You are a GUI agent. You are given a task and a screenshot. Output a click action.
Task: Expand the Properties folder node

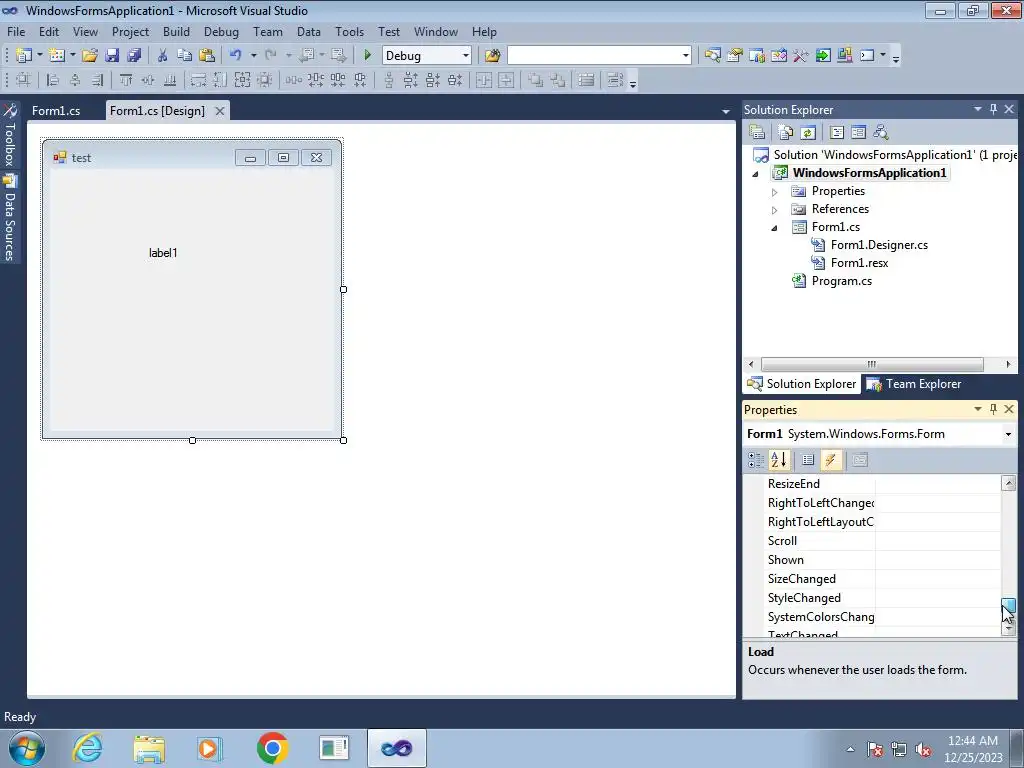(x=775, y=192)
